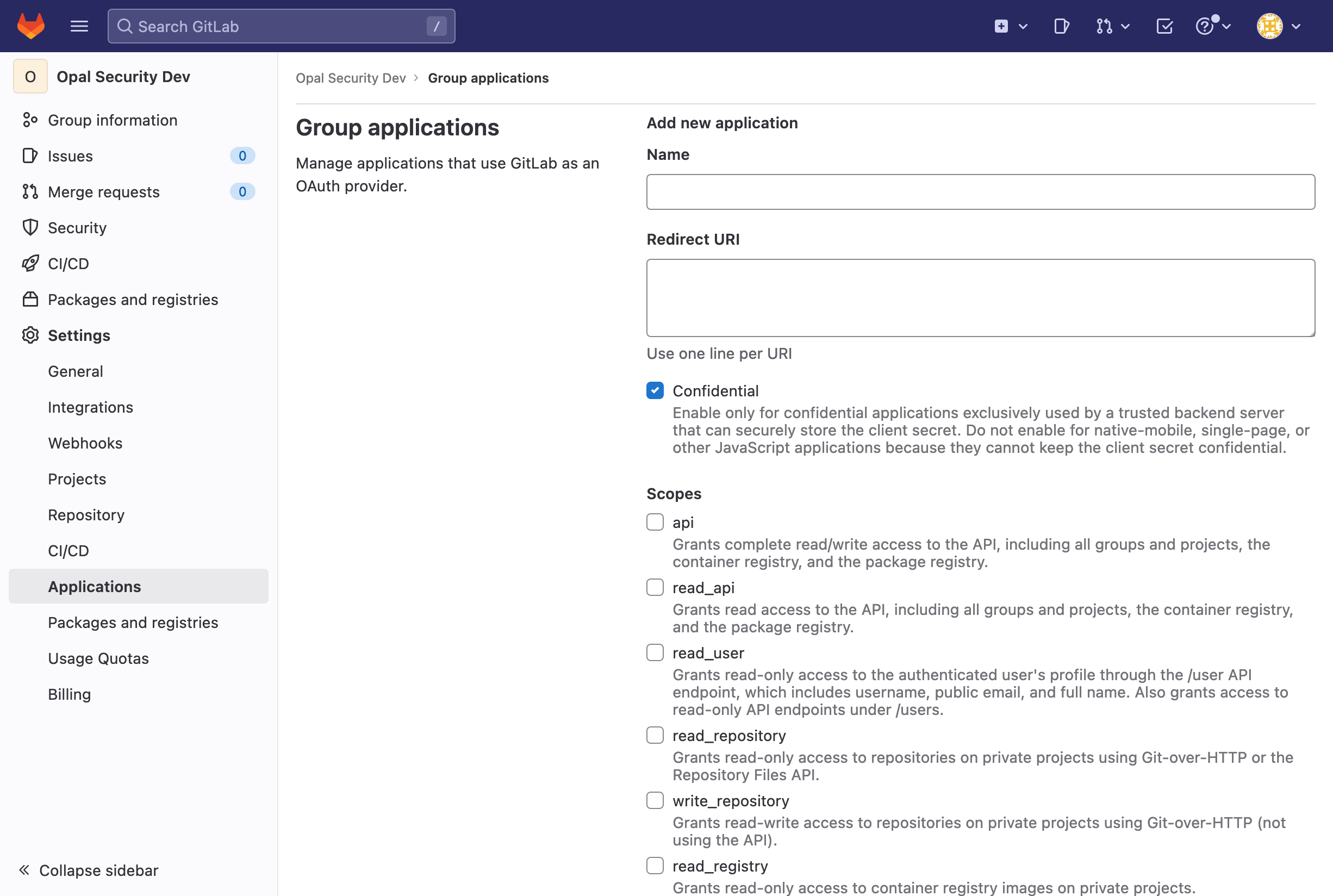
Task: Uncheck the Confidential checkbox
Action: [655, 391]
